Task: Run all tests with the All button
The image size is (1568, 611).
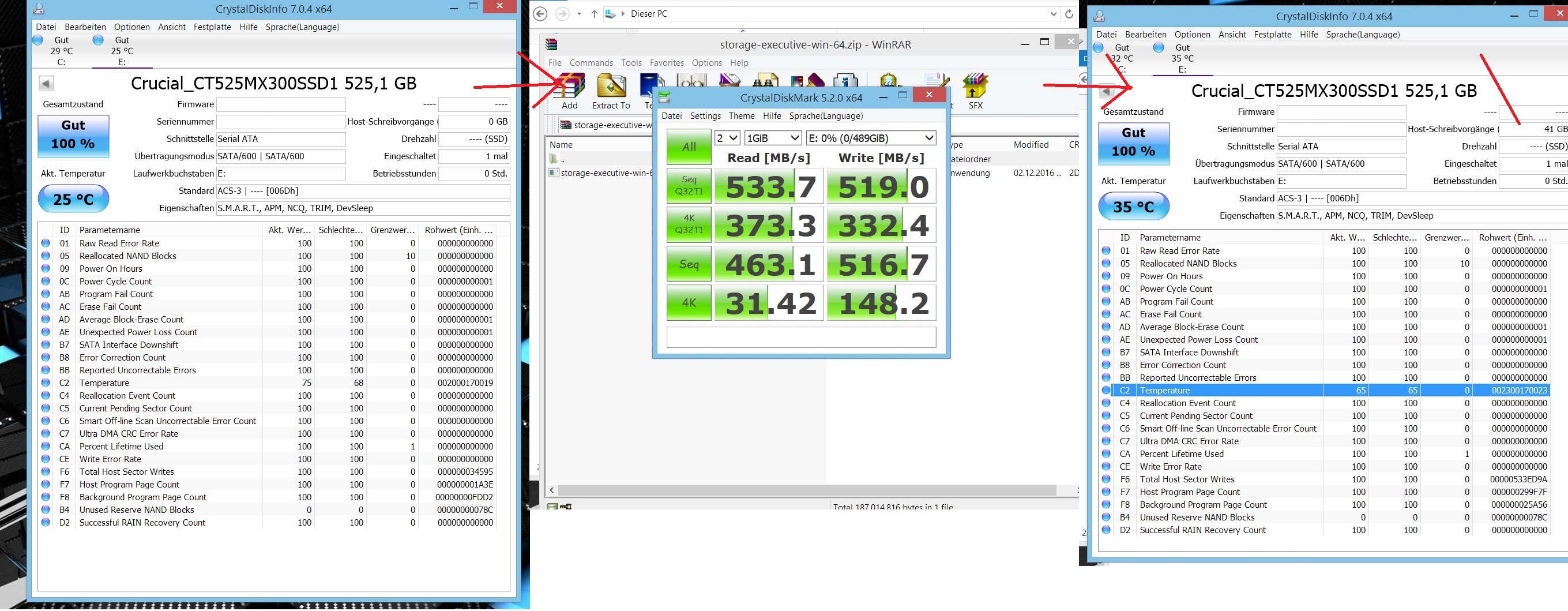Action: tap(689, 147)
